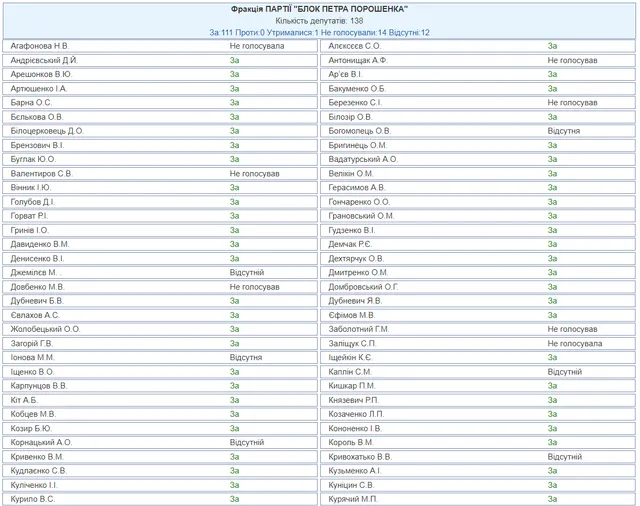The width and height of the screenshot is (640, 506).
Task: Select deputy Агафонова Н.В. name
Action: click(40, 46)
